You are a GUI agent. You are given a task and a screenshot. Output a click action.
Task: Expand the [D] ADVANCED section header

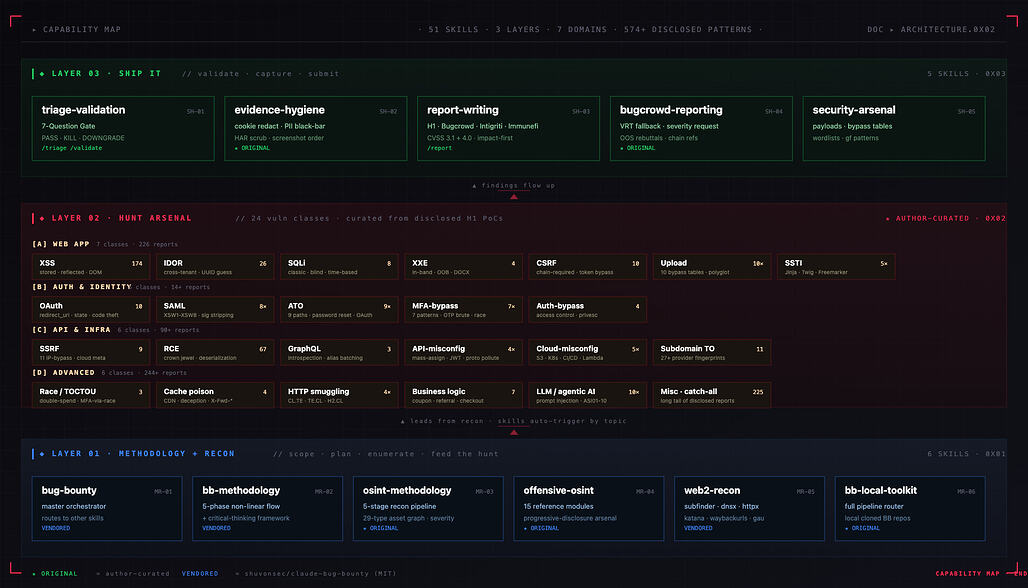pyautogui.click(x=64, y=372)
